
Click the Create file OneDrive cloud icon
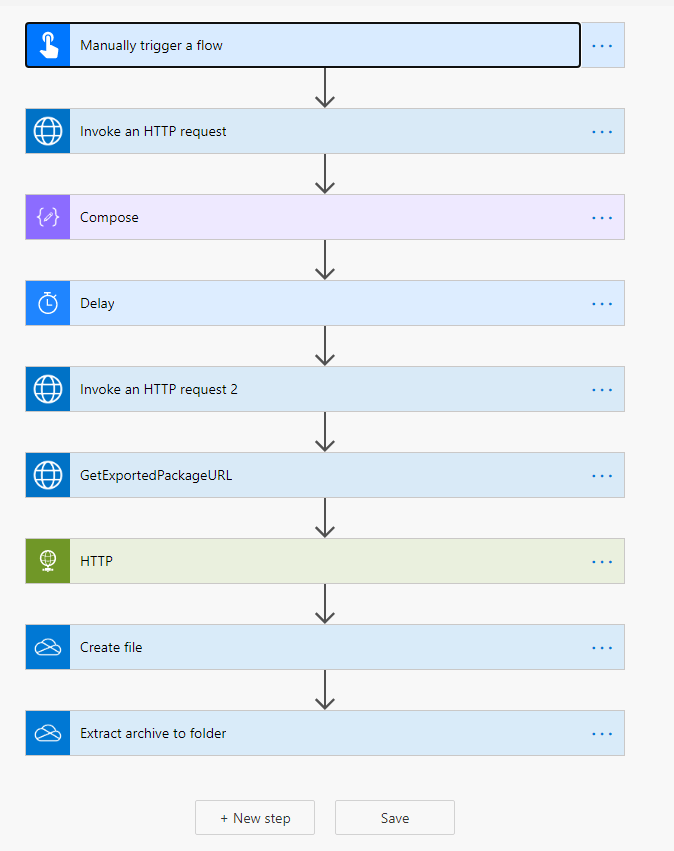(x=48, y=647)
